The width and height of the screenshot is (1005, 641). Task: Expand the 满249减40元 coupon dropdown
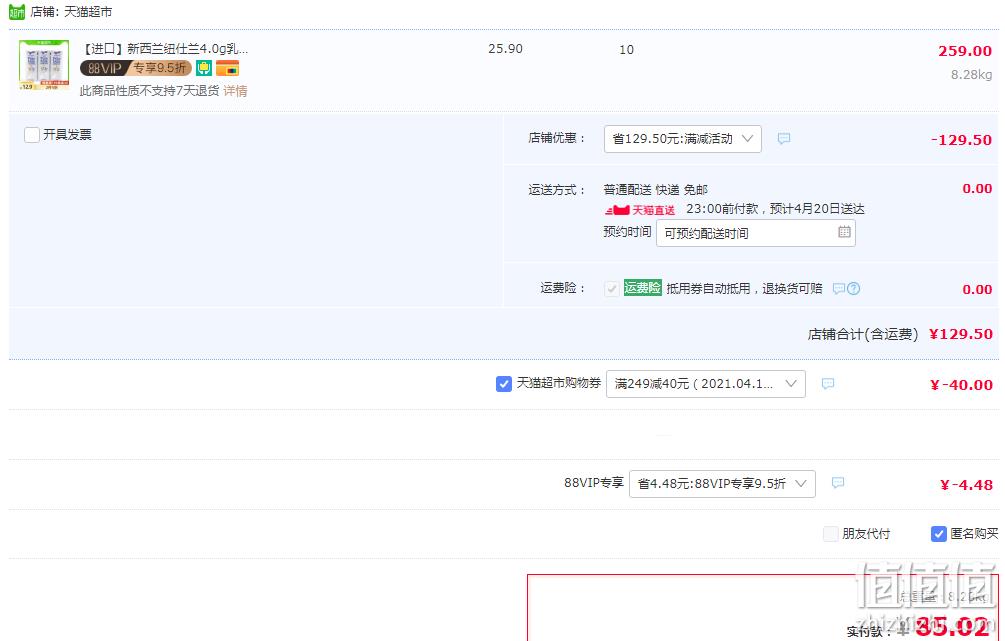click(x=706, y=384)
